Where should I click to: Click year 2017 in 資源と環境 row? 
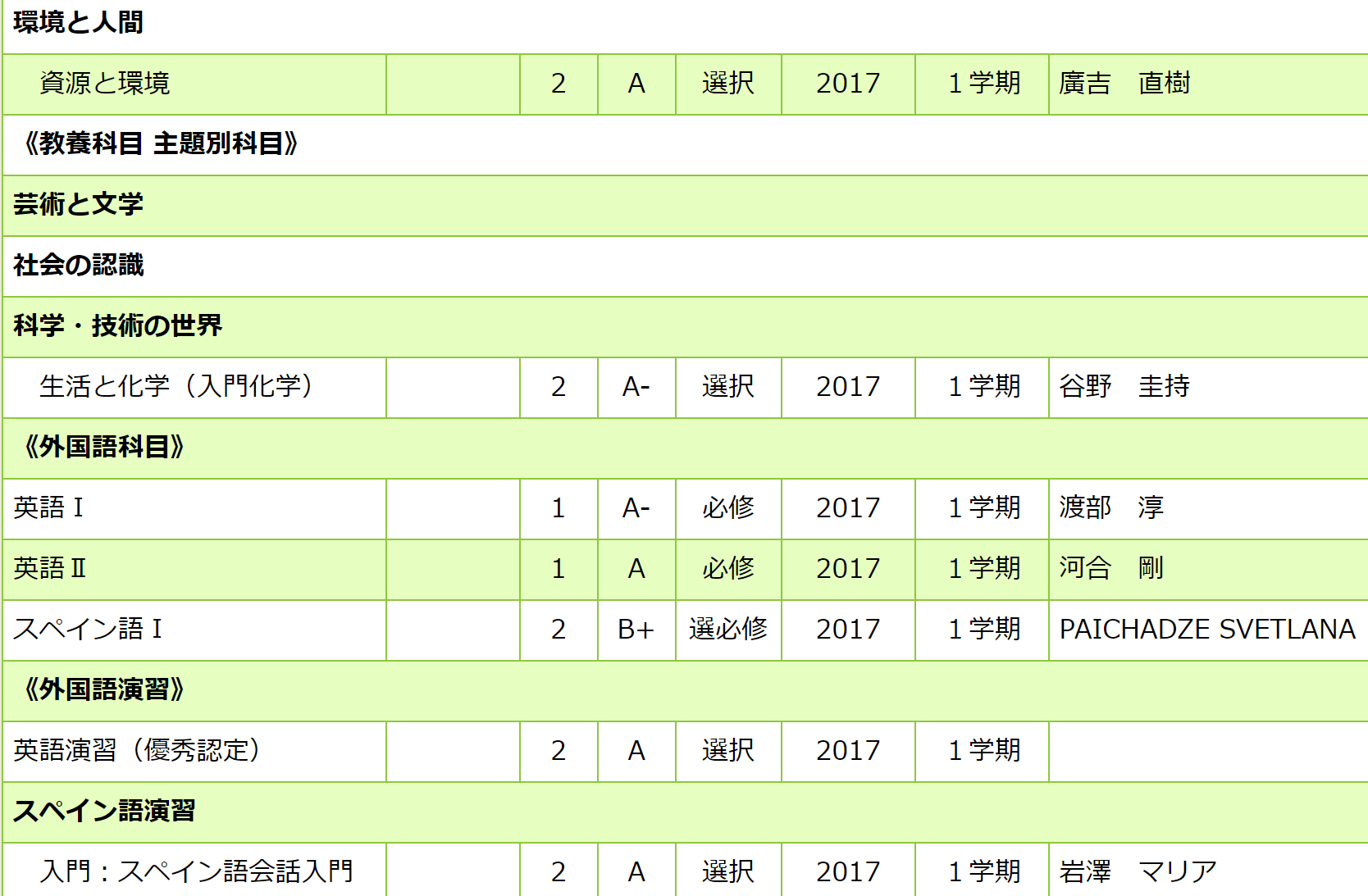coord(848,83)
